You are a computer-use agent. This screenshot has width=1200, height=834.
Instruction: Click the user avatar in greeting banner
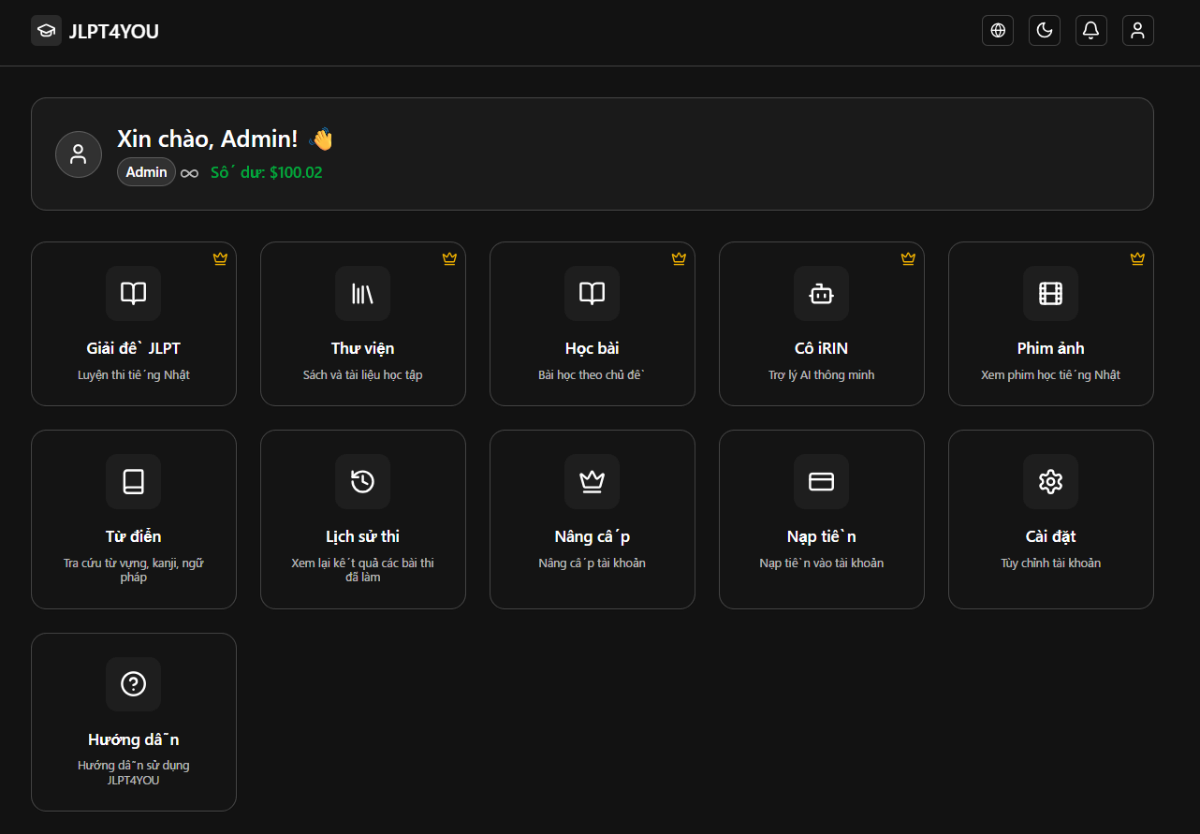[78, 154]
